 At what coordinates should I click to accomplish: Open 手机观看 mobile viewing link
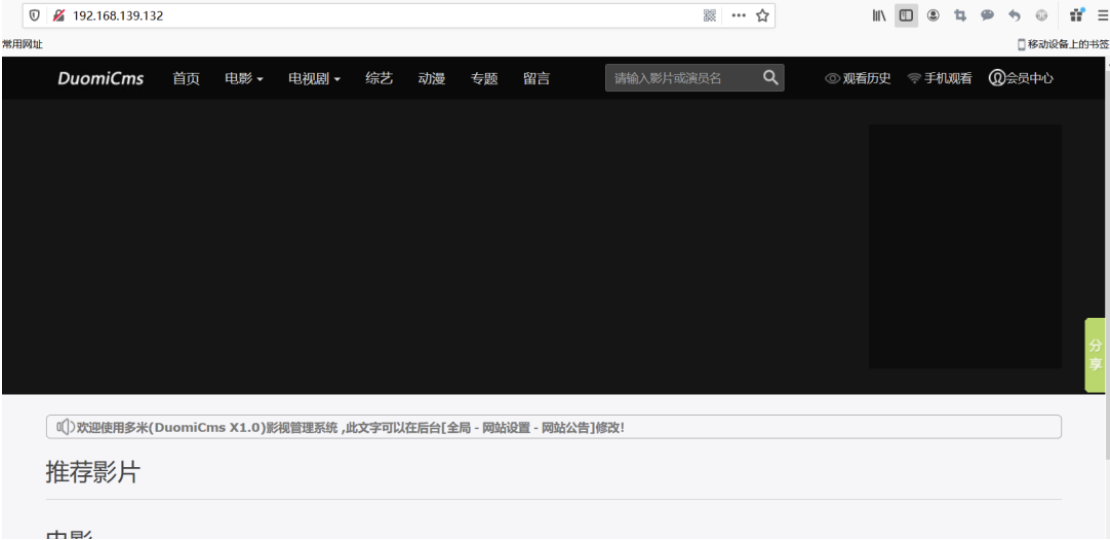click(948, 79)
